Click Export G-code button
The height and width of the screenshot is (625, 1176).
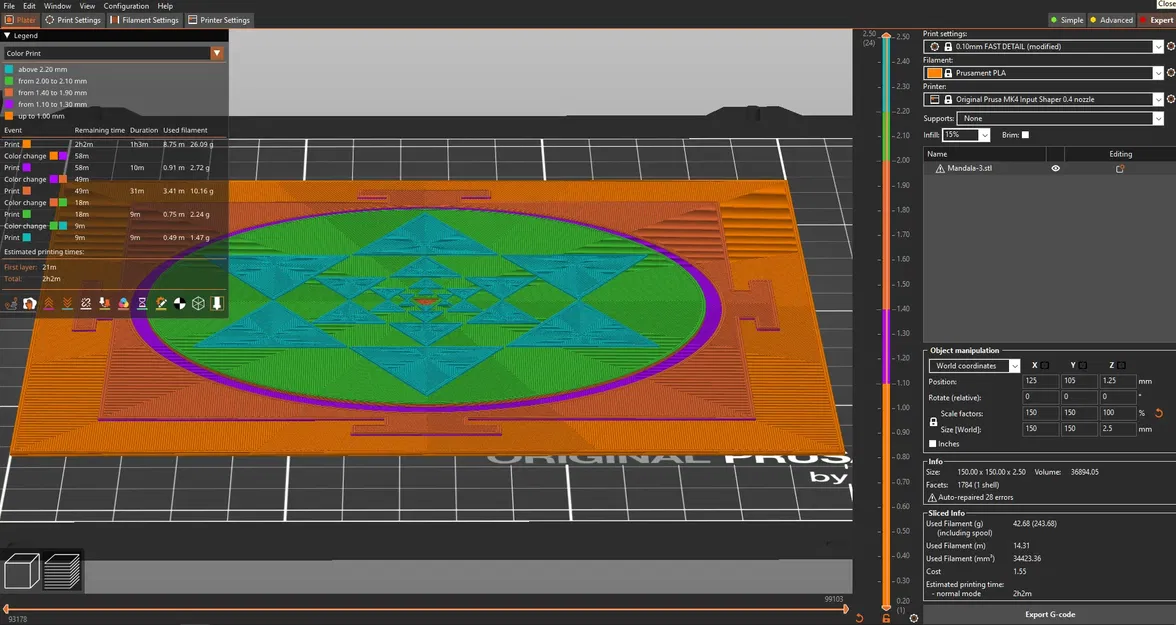1049,614
